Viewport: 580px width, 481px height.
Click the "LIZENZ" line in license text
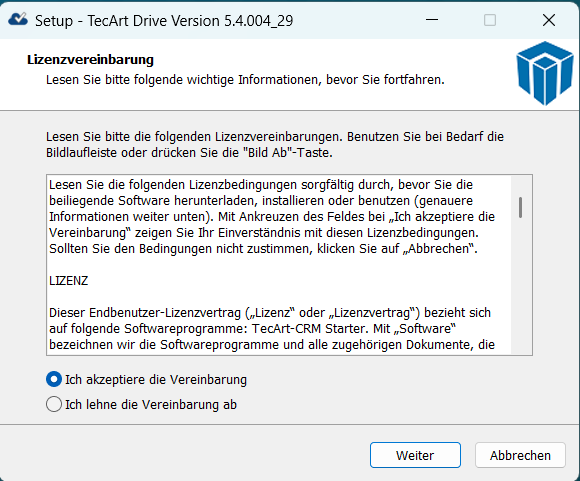click(x=68, y=281)
